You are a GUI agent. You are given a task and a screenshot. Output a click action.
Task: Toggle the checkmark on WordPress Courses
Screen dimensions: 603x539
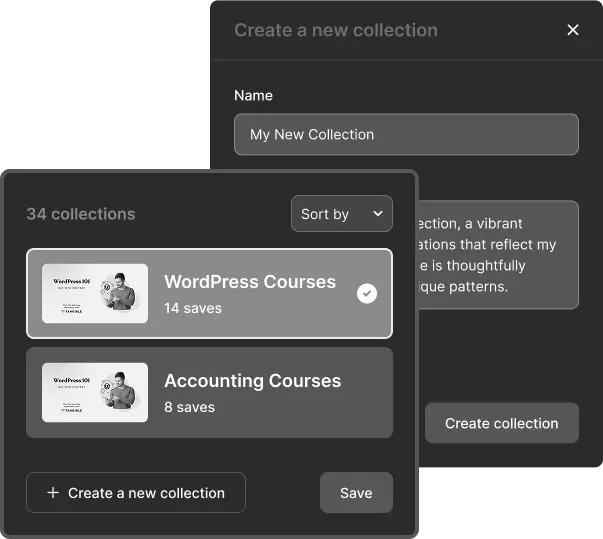[x=367, y=294]
